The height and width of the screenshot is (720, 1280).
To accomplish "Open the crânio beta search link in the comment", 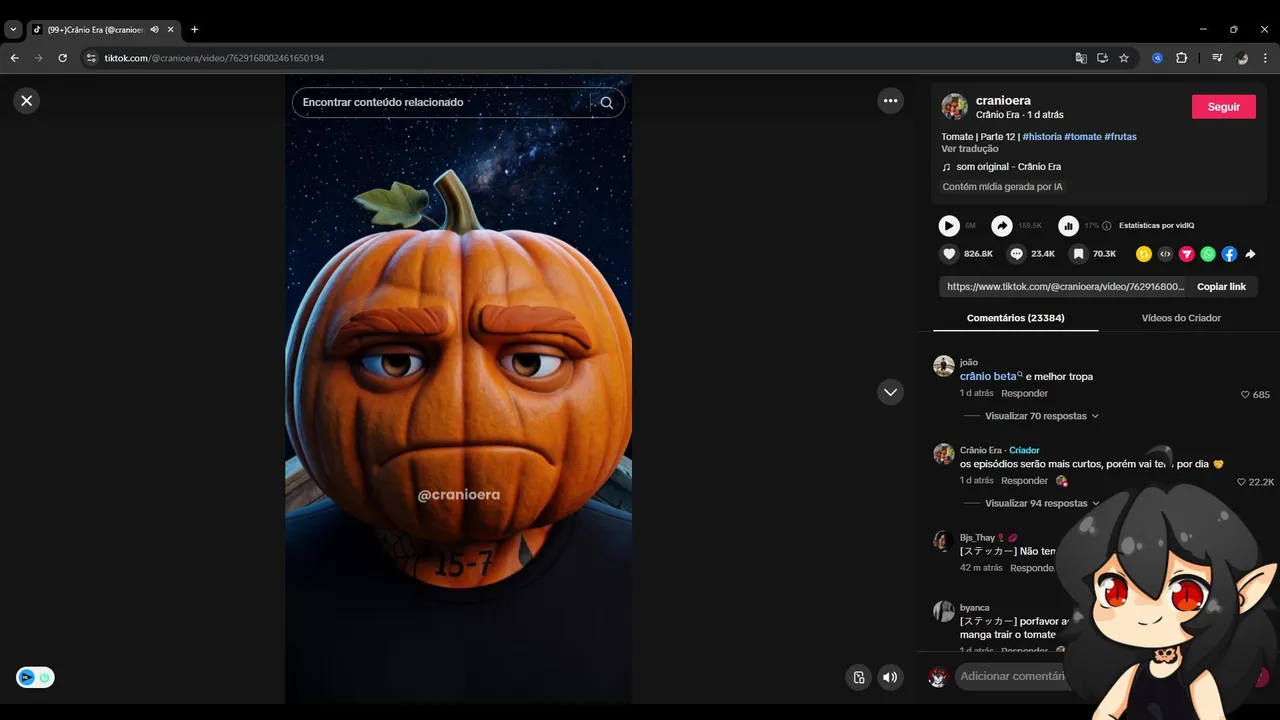I will (991, 376).
